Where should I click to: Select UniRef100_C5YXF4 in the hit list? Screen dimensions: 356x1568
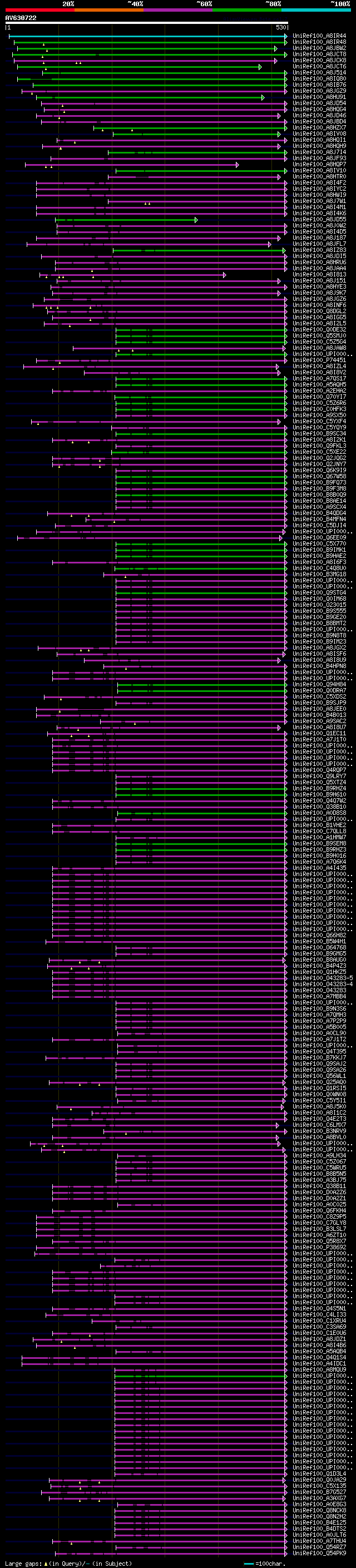coord(319,421)
